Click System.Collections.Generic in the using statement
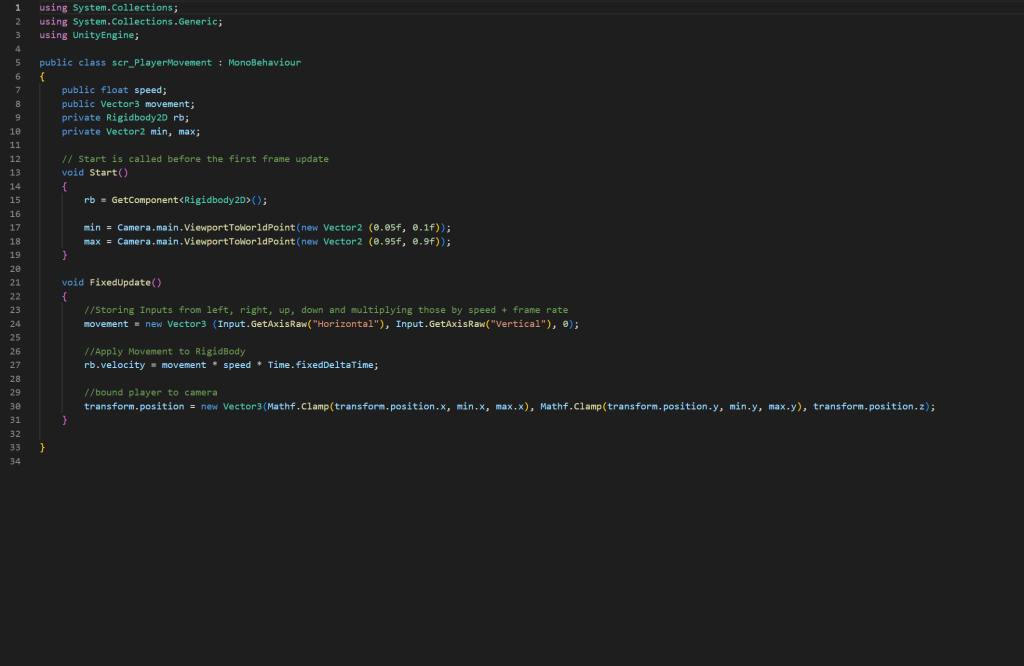The width and height of the screenshot is (1024, 666). [147, 21]
